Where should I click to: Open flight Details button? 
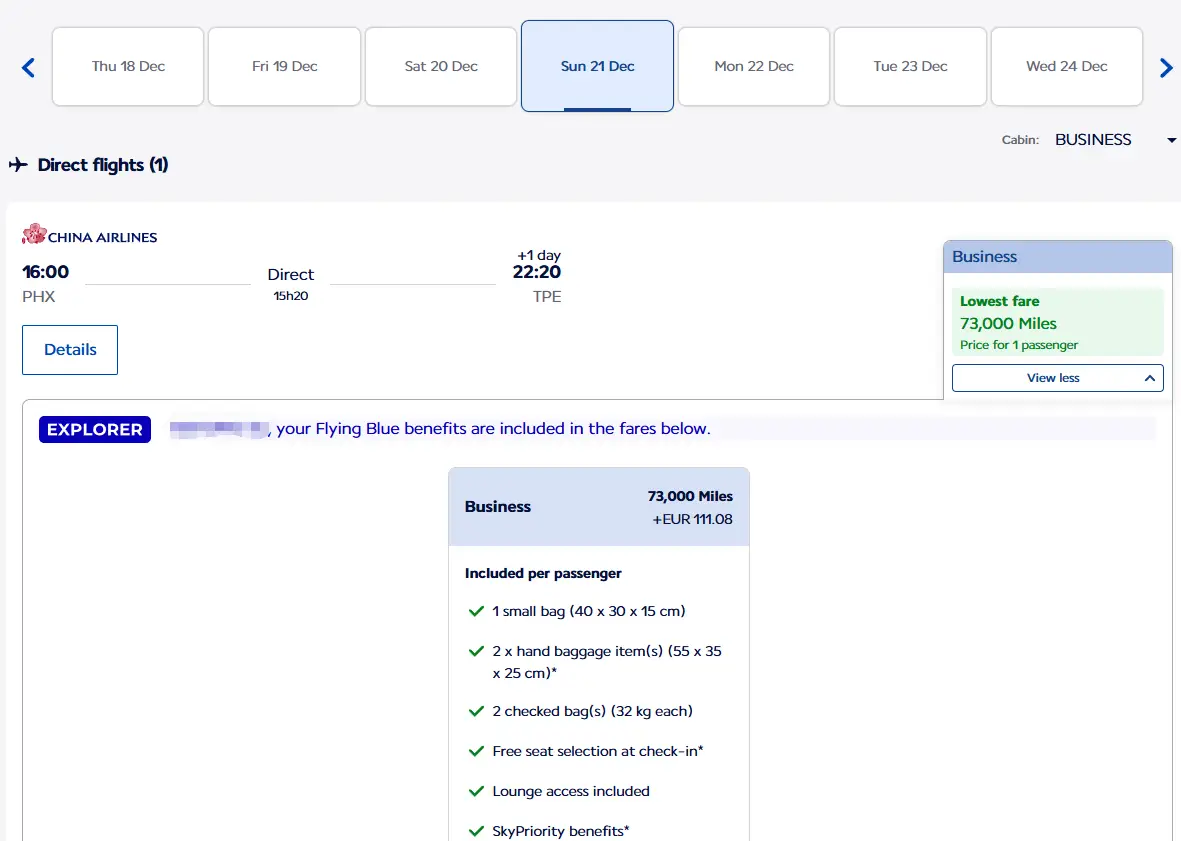(70, 350)
